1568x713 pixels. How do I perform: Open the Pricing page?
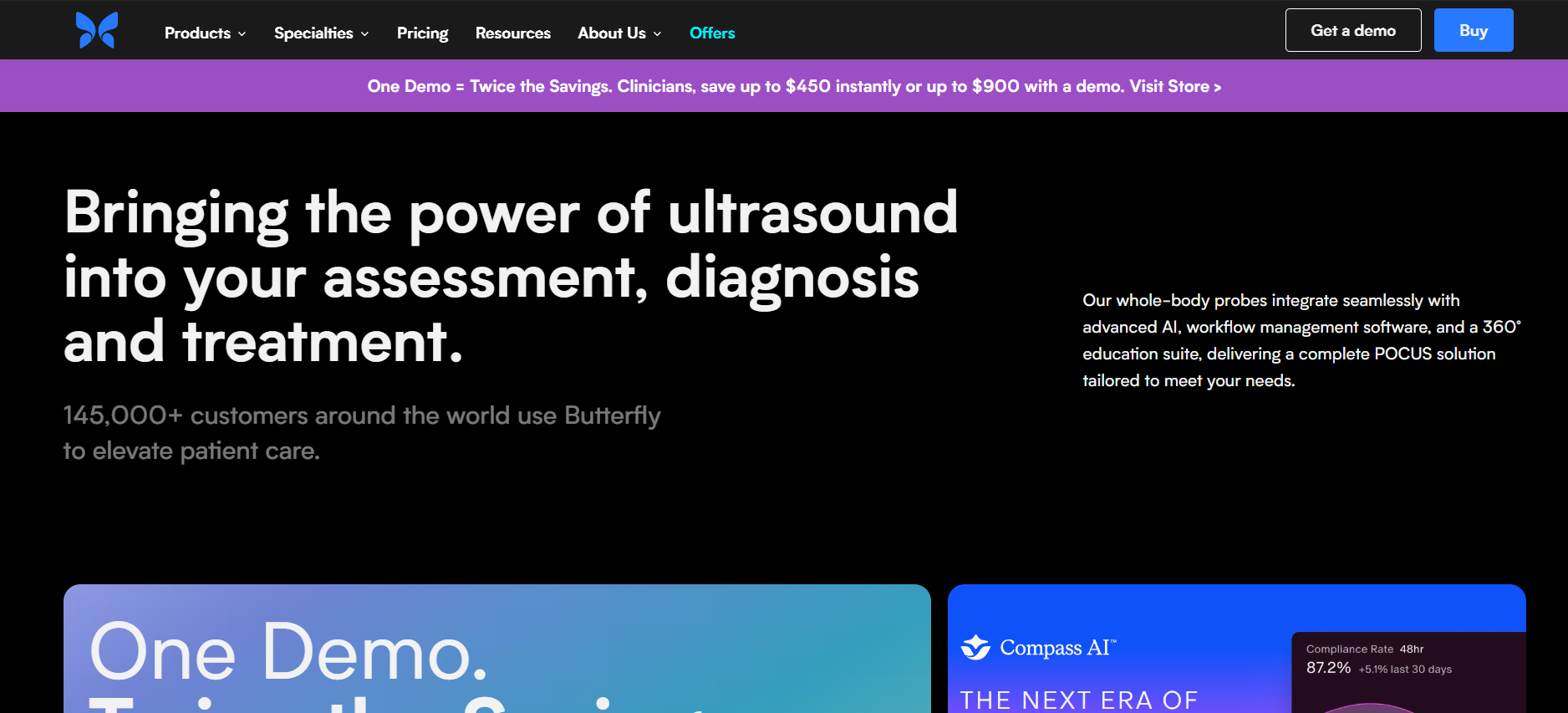coord(422,33)
